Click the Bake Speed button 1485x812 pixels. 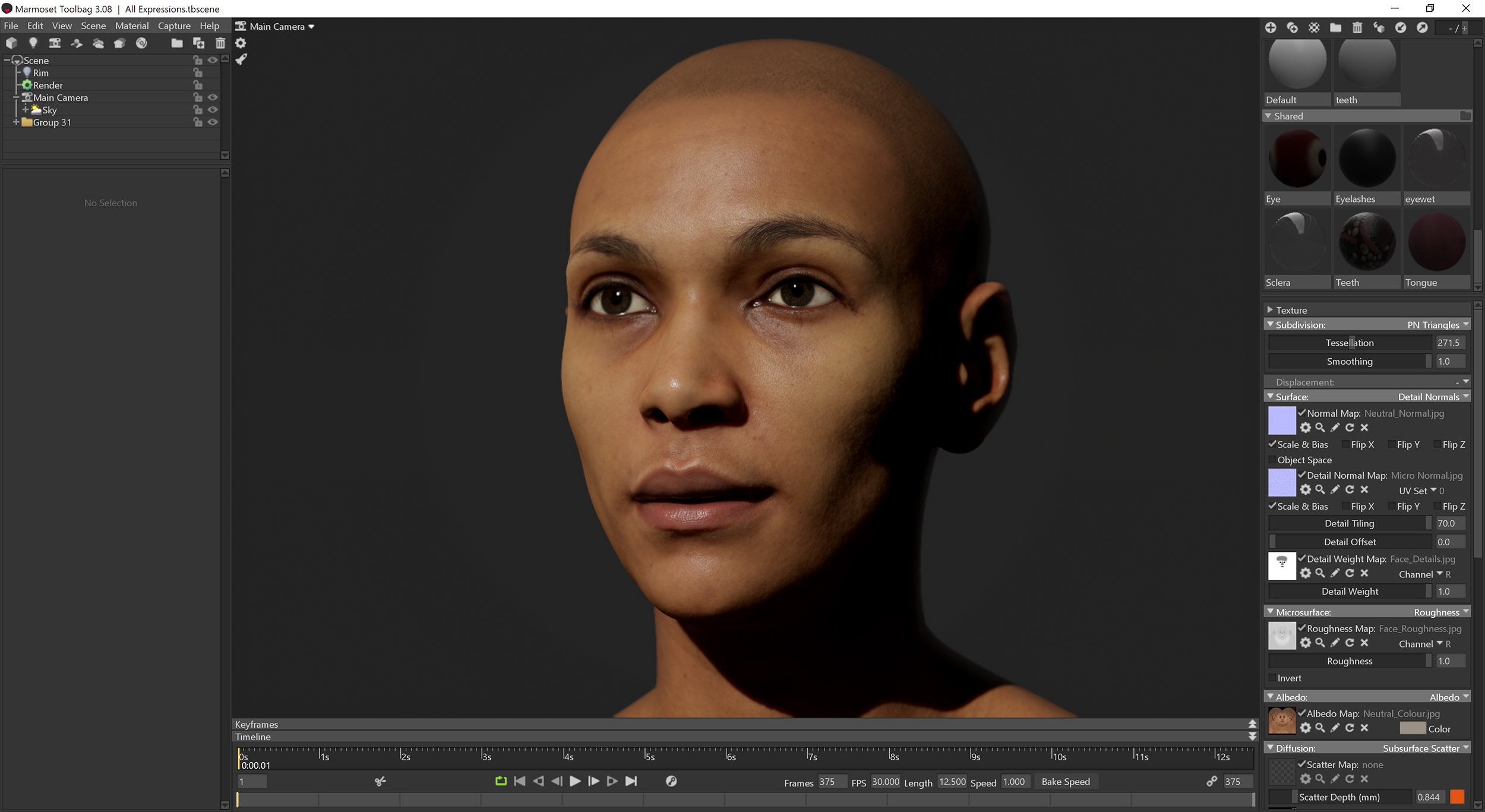click(x=1066, y=782)
